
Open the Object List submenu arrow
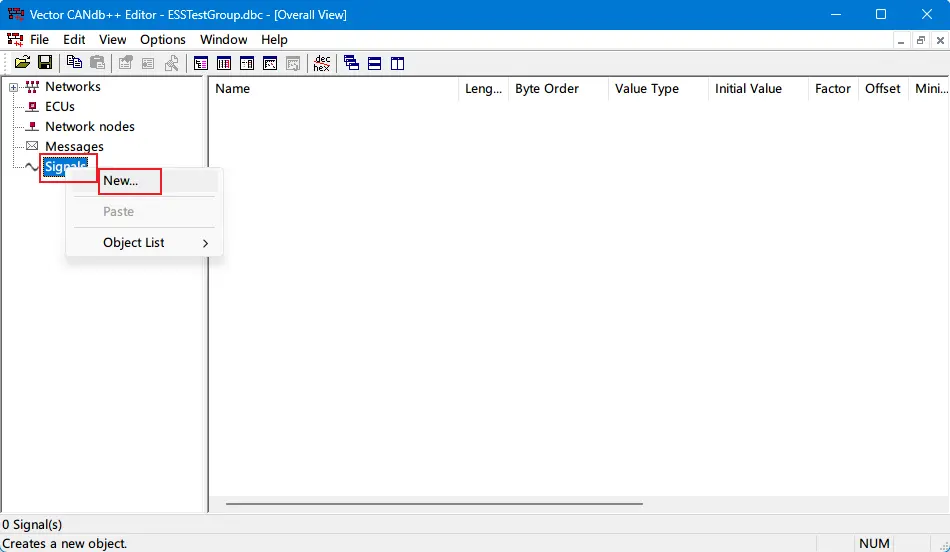205,243
